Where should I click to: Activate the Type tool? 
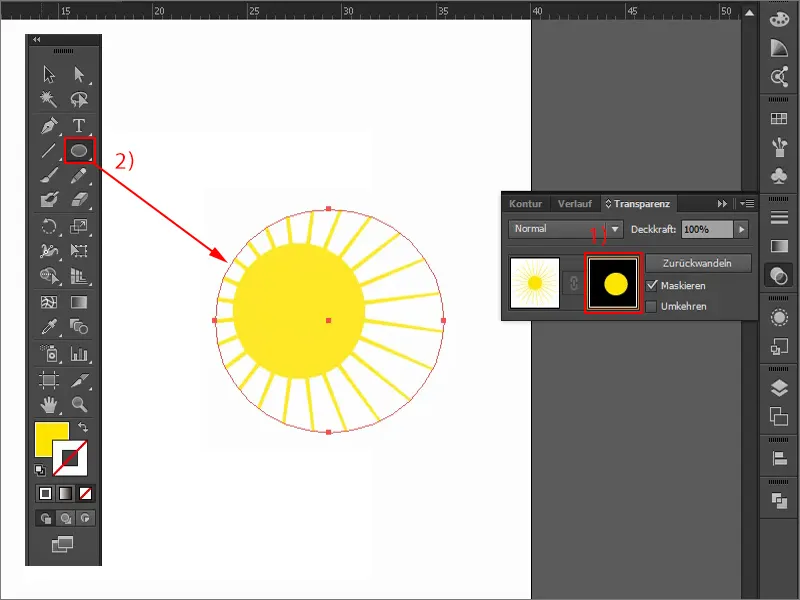pyautogui.click(x=79, y=126)
